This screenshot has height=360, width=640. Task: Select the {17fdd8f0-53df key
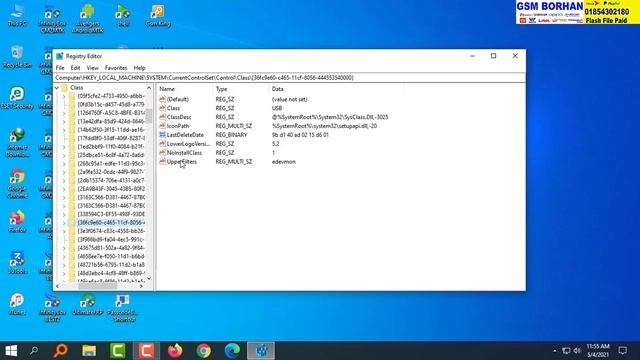(111, 138)
